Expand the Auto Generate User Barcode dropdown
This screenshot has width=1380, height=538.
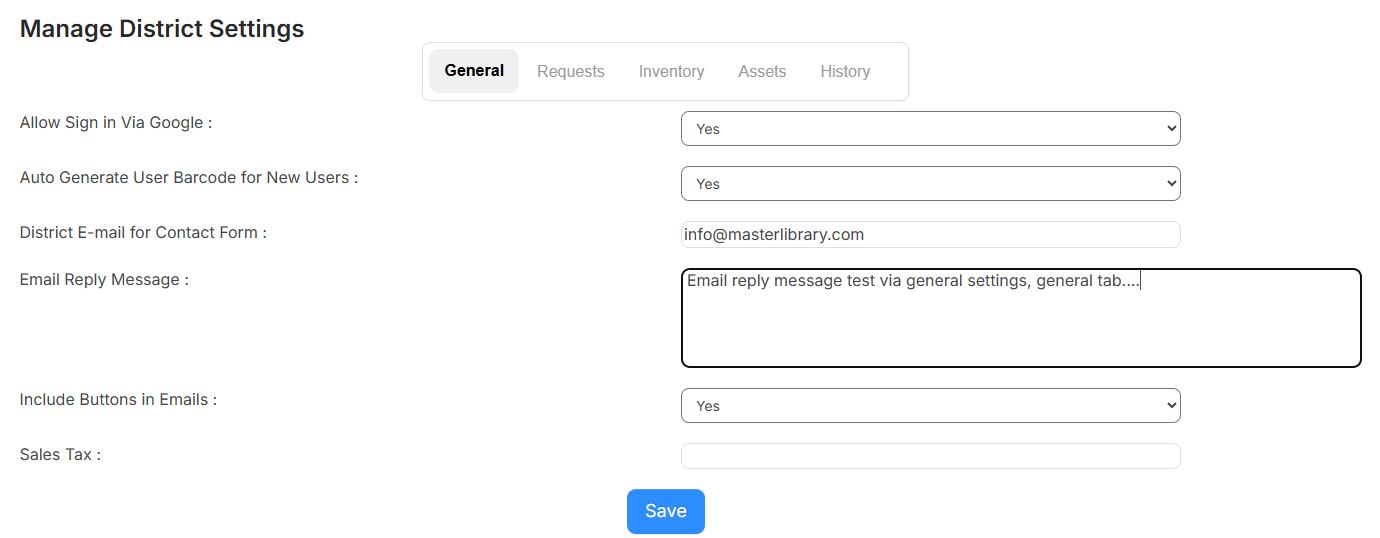click(x=930, y=184)
